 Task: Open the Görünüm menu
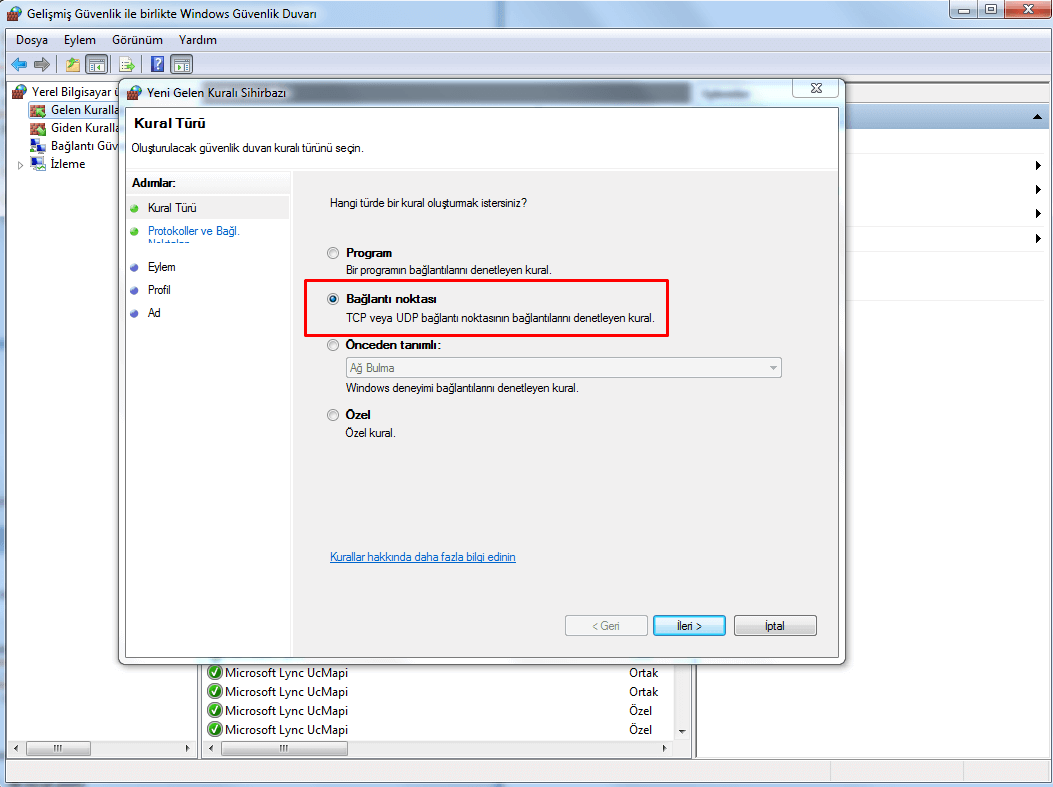coord(137,40)
